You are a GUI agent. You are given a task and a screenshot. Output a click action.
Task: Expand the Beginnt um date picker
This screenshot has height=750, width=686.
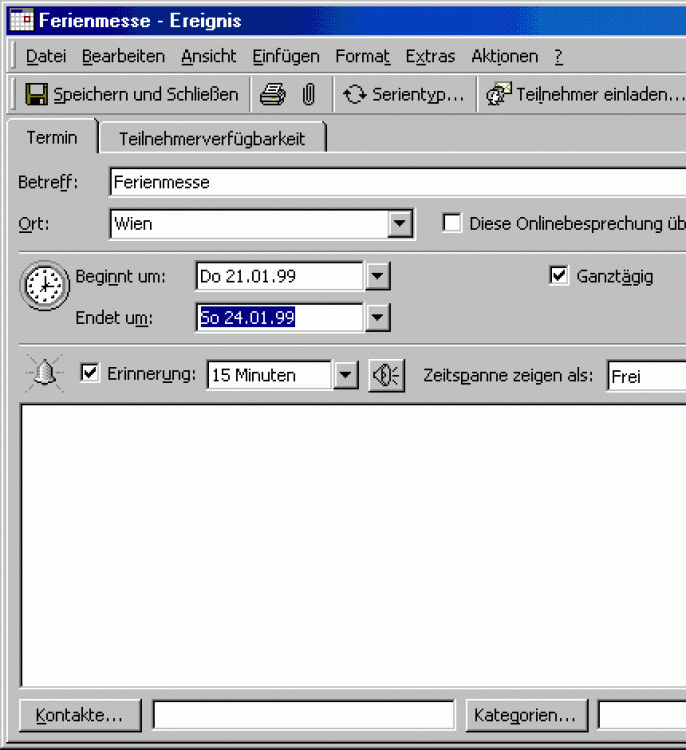pyautogui.click(x=377, y=276)
